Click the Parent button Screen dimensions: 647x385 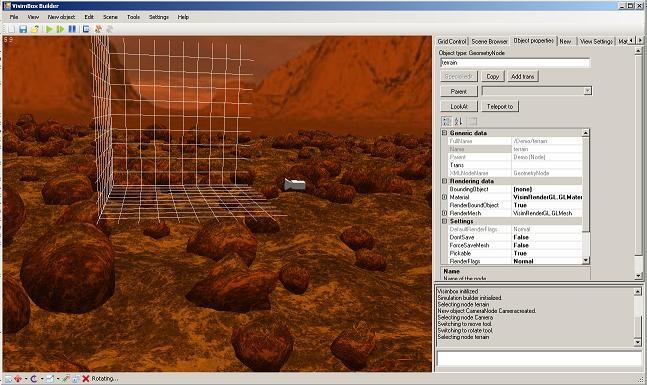[x=459, y=91]
